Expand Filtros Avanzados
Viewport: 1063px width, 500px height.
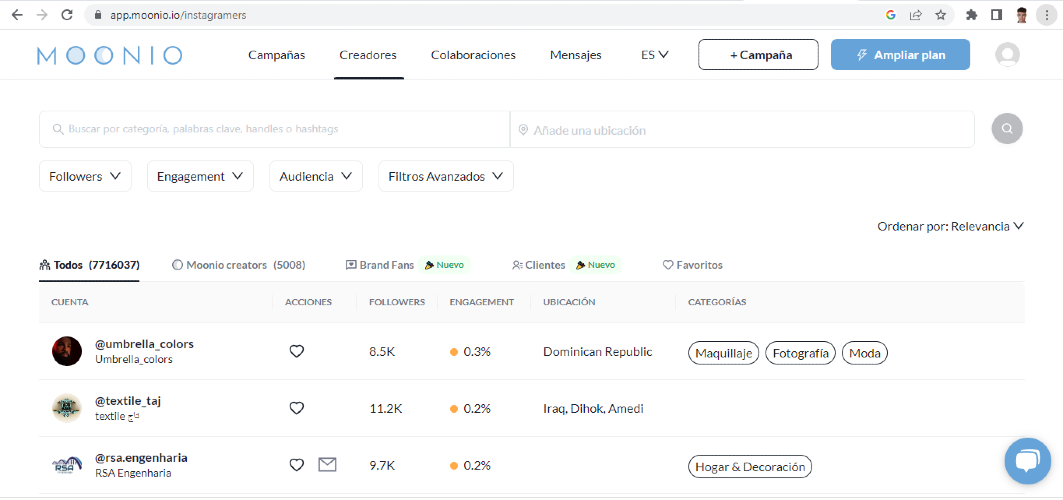coord(445,176)
